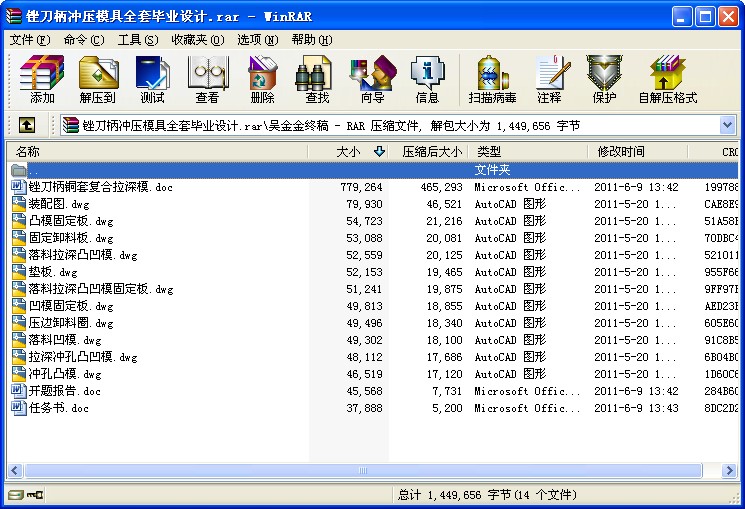Click the 添加 (Add) toolbar icon
This screenshot has height=509, width=745.
pyautogui.click(x=42, y=79)
